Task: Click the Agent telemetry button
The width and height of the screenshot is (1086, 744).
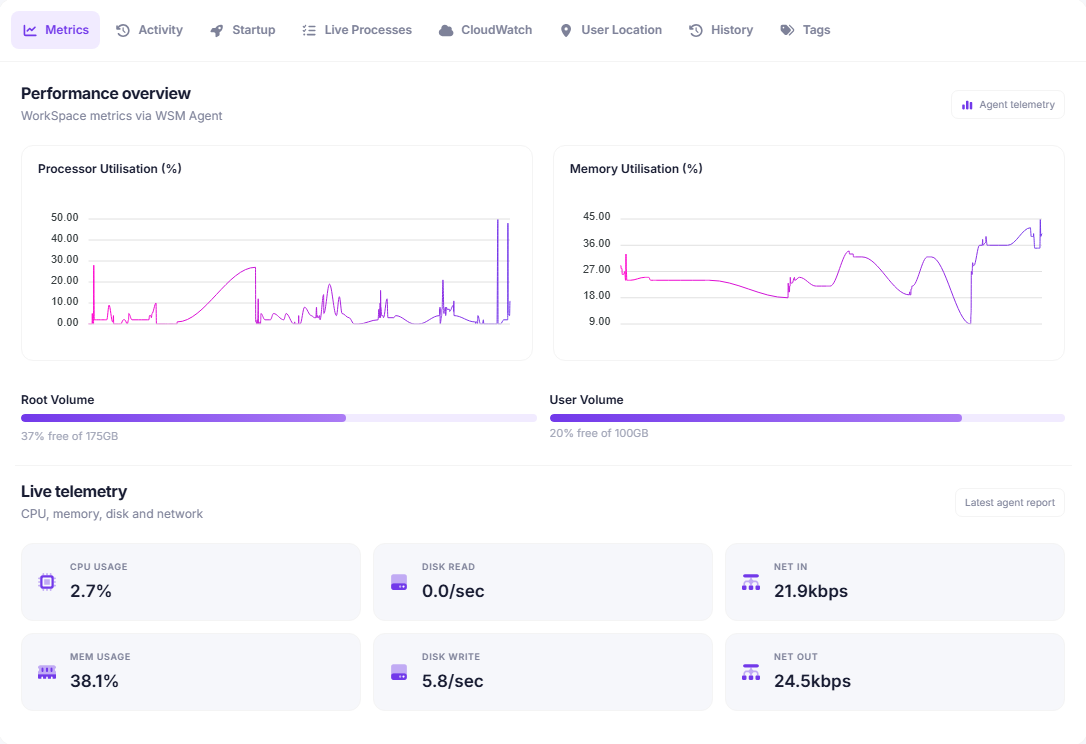Action: (x=1008, y=105)
